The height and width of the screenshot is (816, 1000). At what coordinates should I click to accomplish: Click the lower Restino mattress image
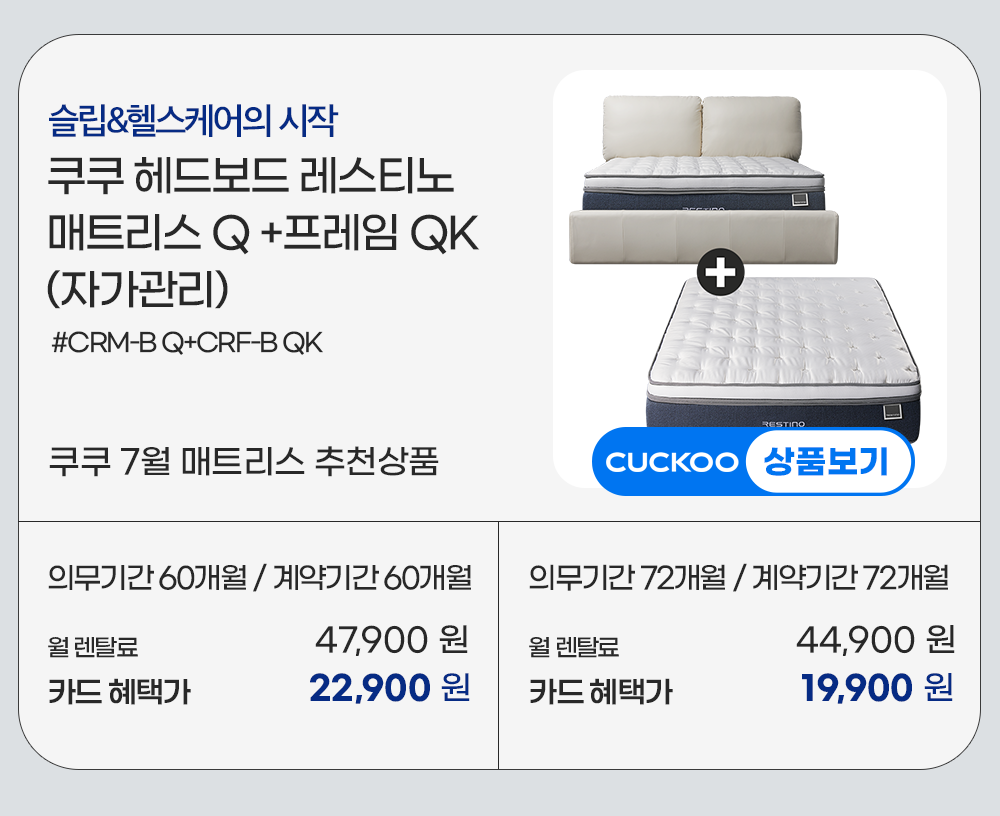pos(785,350)
